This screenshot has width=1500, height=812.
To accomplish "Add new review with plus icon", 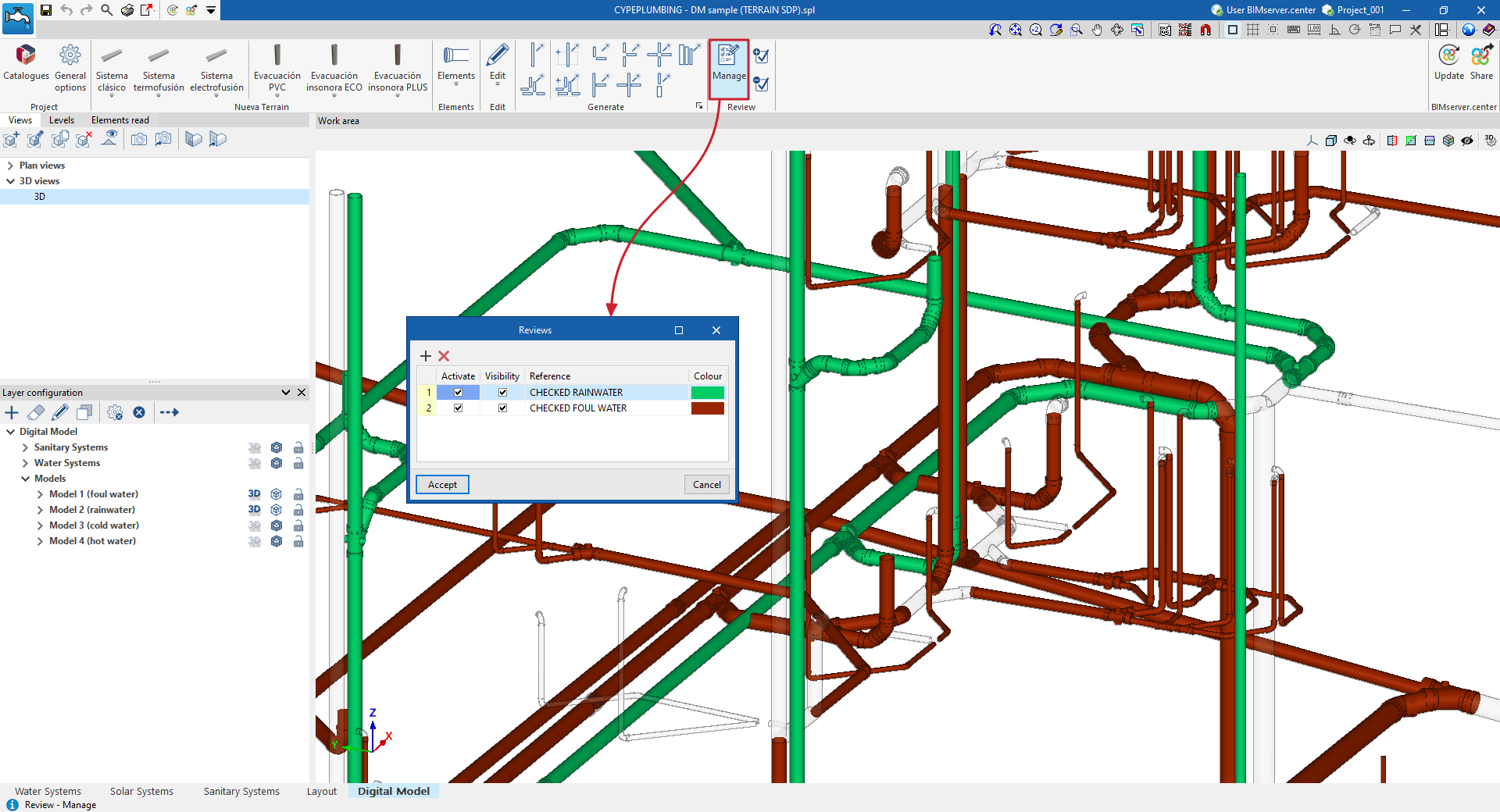I will coord(426,356).
